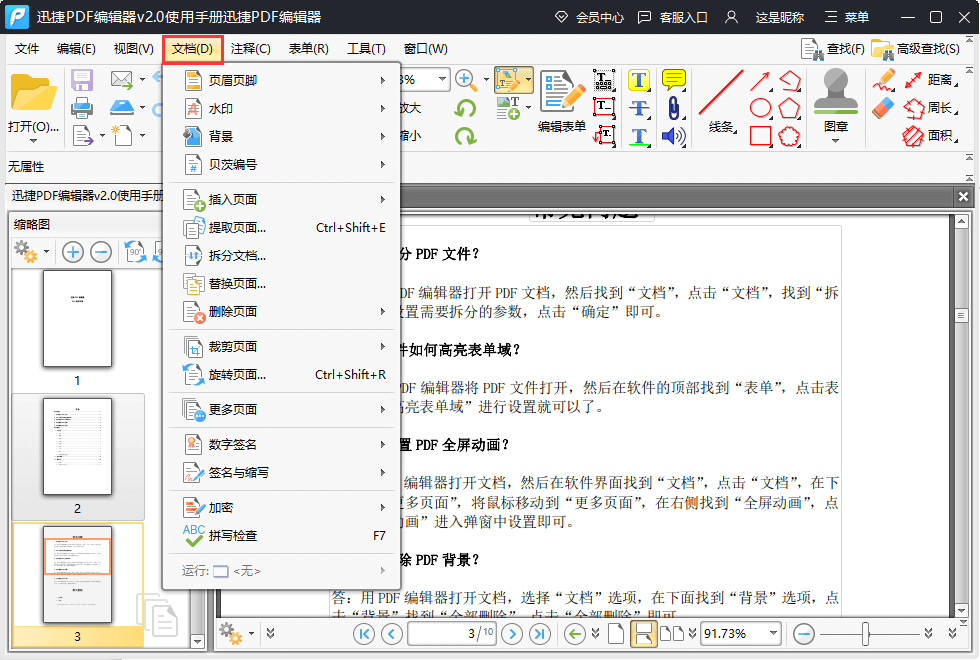The width and height of the screenshot is (980, 660).
Task: Click the zoom slider handle
Action: coord(866,633)
